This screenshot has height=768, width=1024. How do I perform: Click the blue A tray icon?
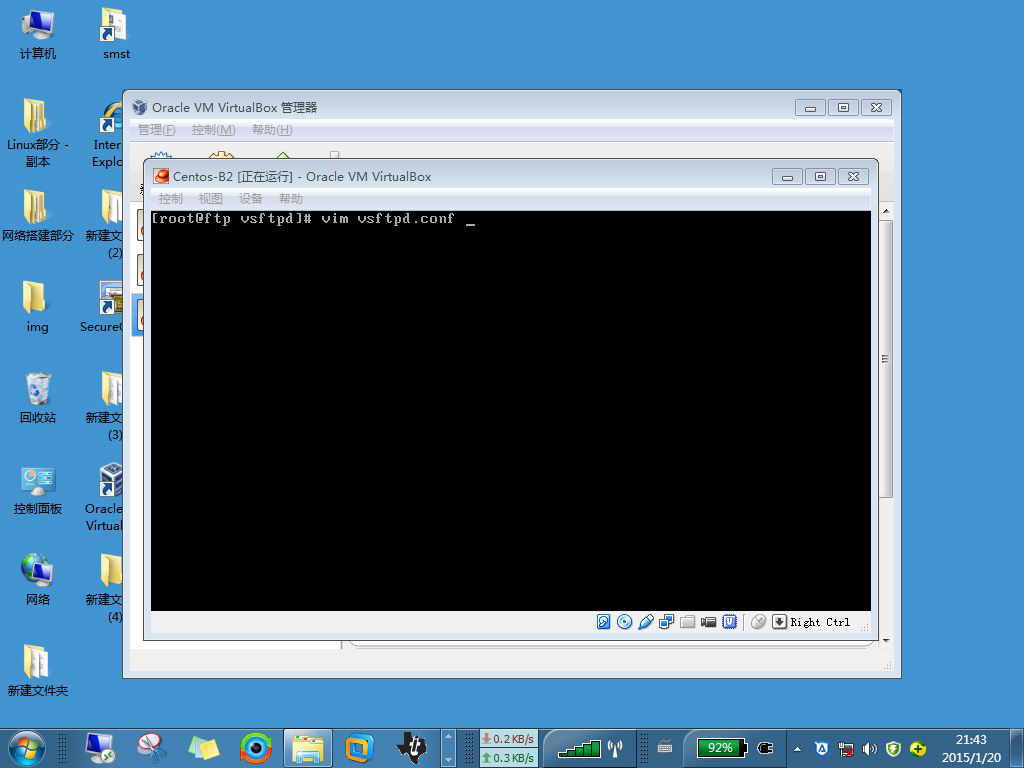(x=822, y=749)
